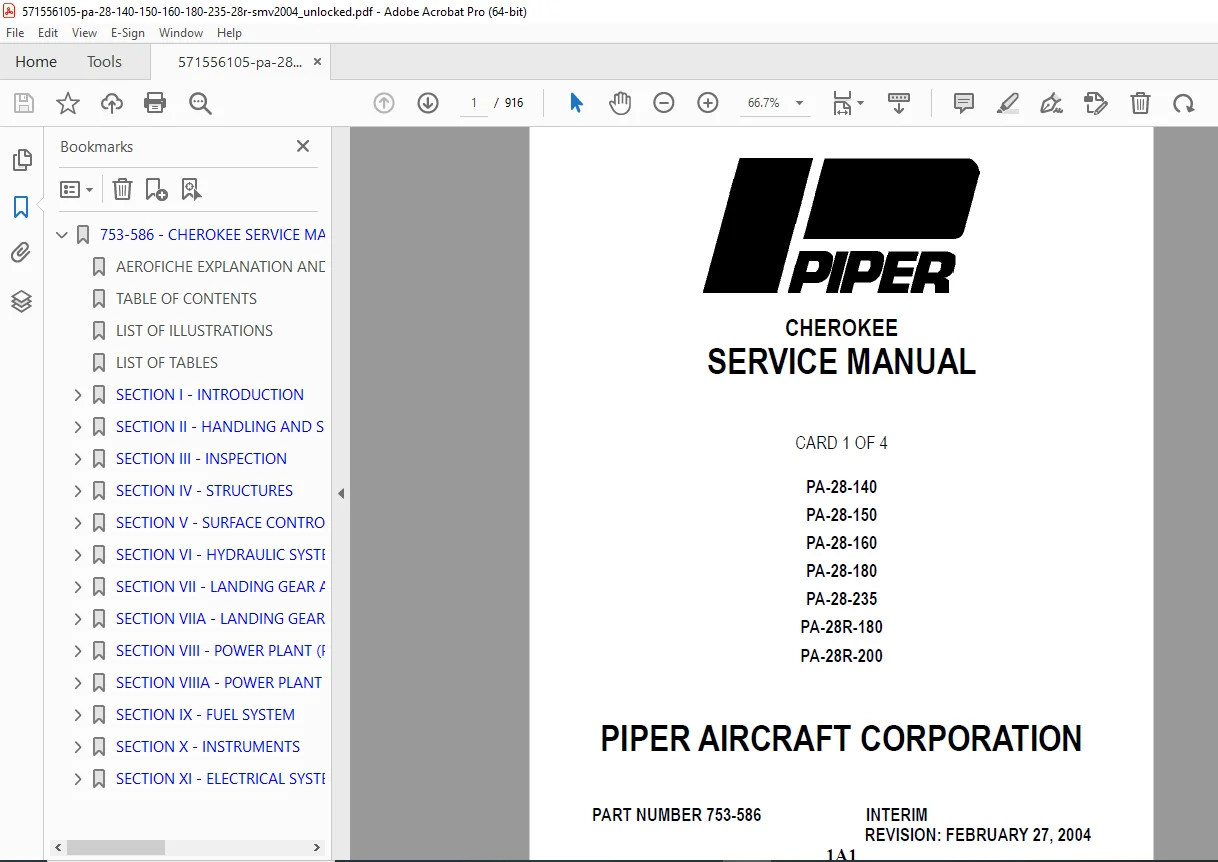Go to SECTION X - INSTRUMENTS bookmark
The image size is (1218, 862).
pos(208,747)
